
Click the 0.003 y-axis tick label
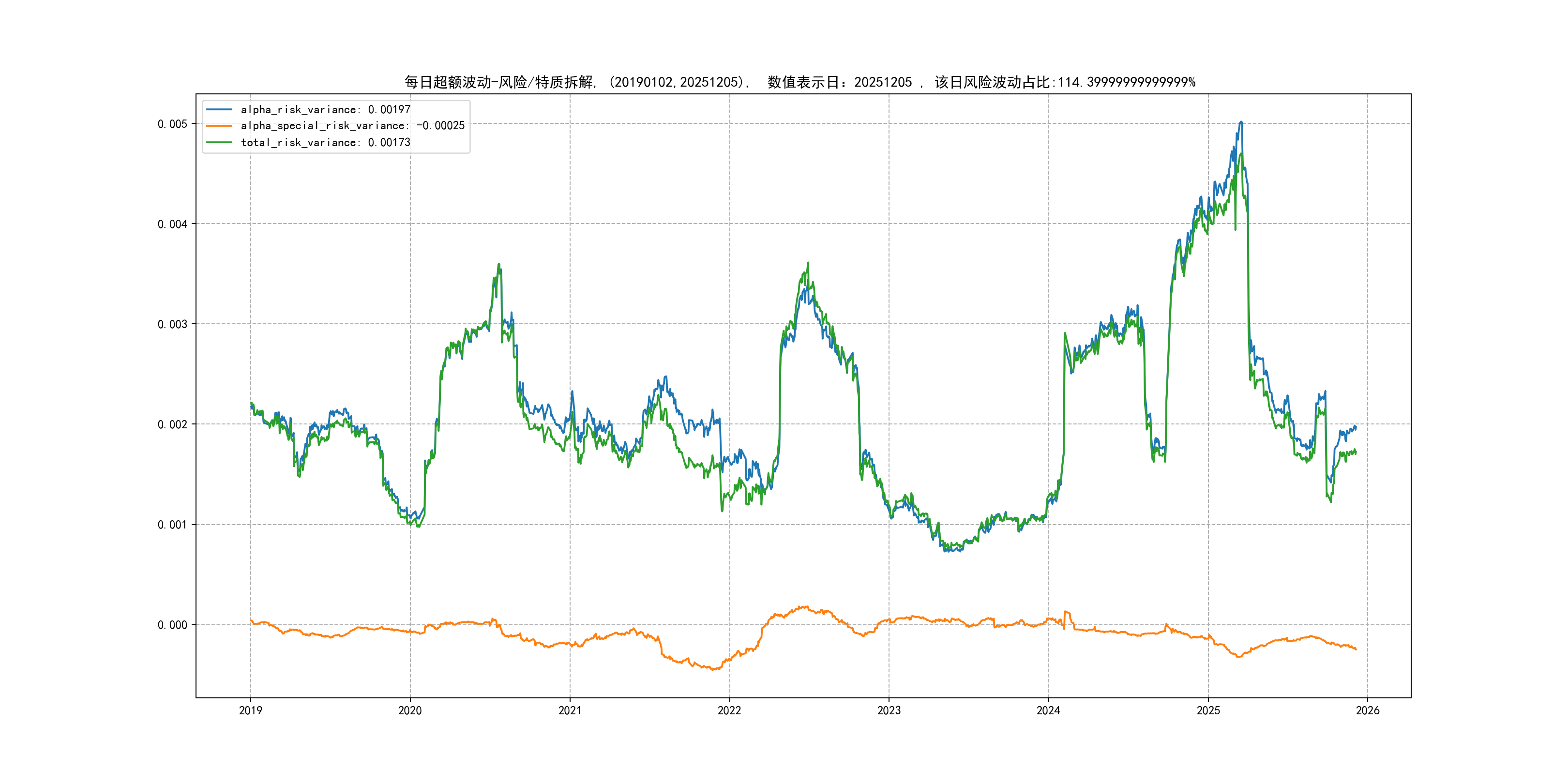(172, 324)
